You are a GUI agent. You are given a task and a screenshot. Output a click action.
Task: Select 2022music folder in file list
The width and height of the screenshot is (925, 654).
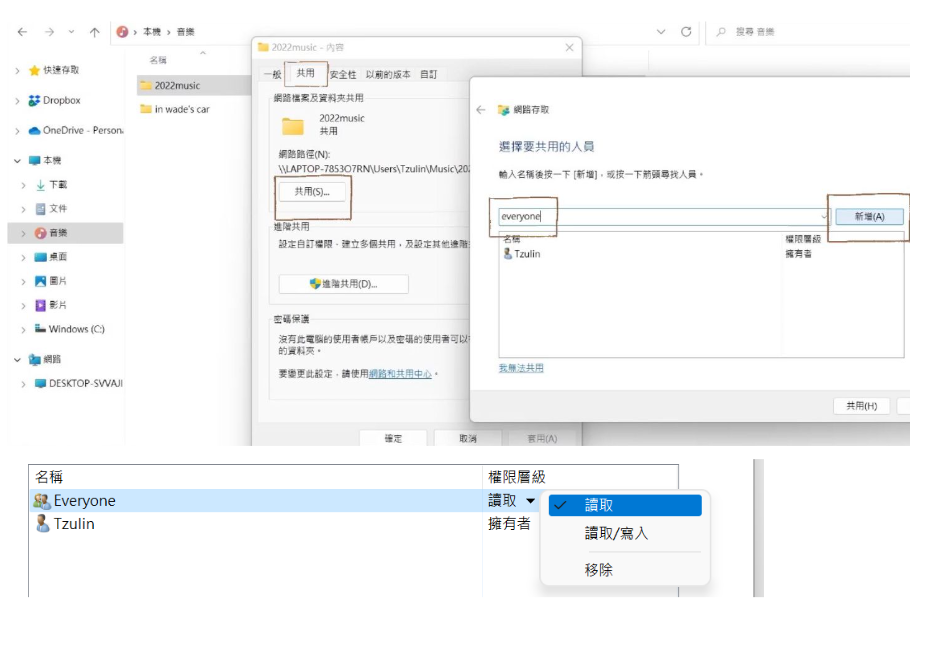pyautogui.click(x=194, y=86)
